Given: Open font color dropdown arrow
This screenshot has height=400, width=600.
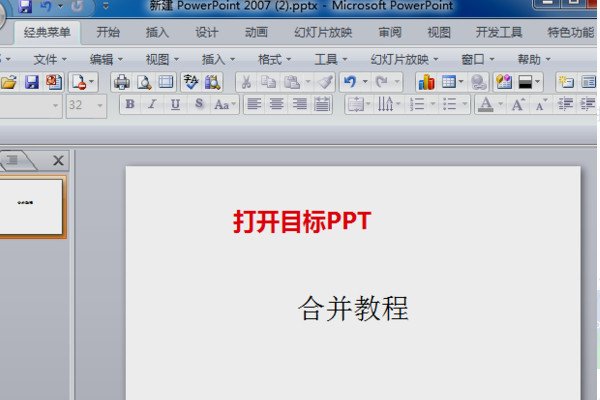Looking at the screenshot, I should coord(500,104).
